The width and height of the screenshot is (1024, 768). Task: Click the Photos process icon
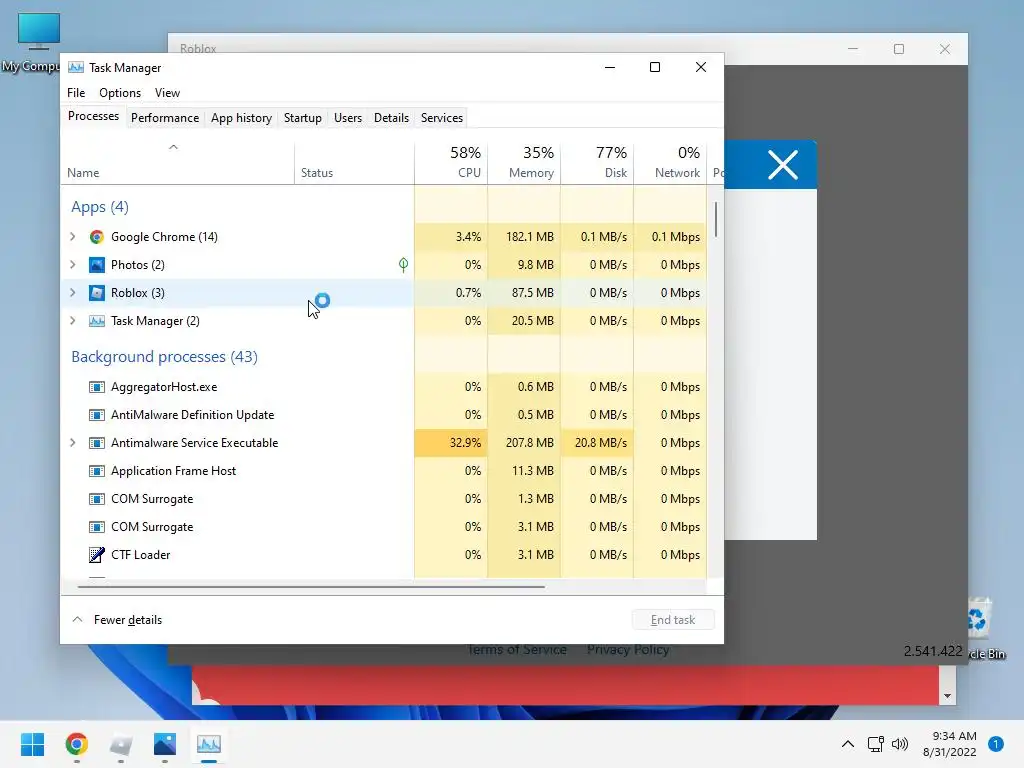[x=97, y=264]
